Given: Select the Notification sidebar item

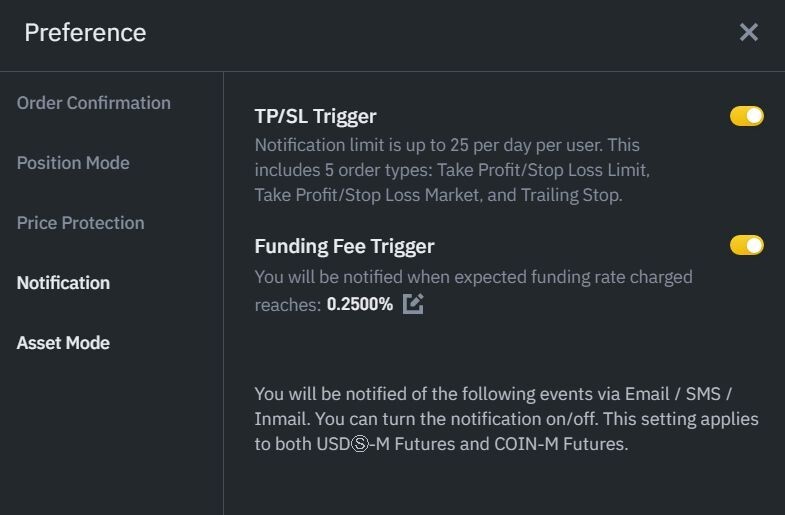Looking at the screenshot, I should [63, 283].
